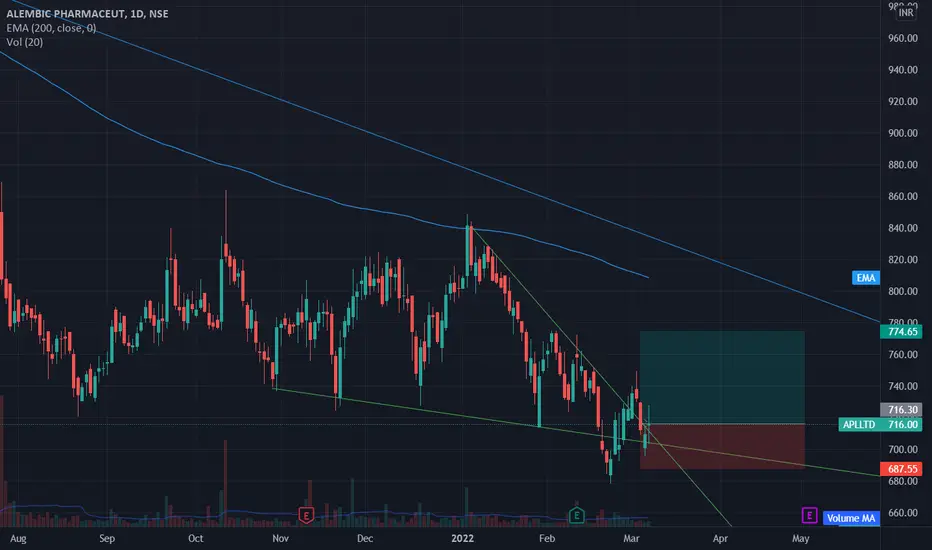Click the APLLTD 716.00 price label
932x550 pixels.
click(x=880, y=425)
